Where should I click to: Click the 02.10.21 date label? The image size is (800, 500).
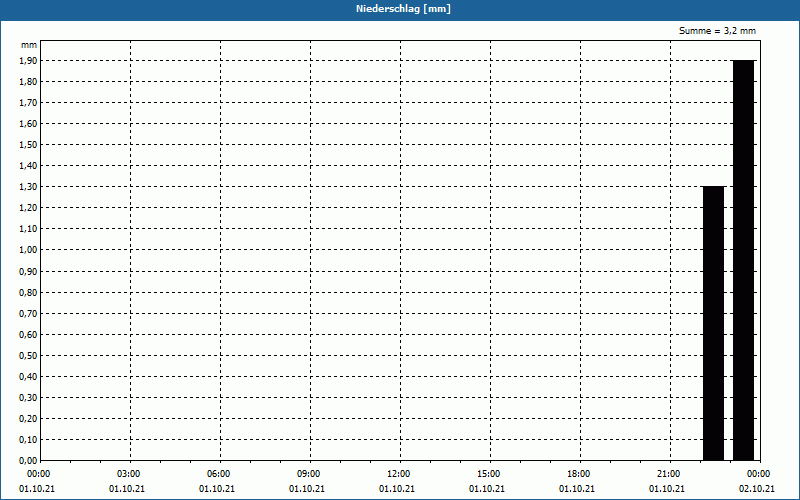tap(757, 489)
